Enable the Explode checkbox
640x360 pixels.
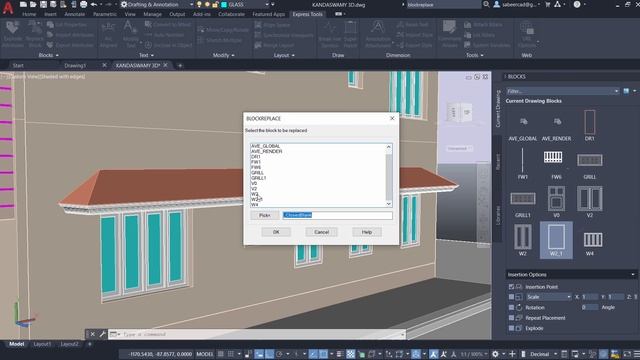tap(511, 328)
